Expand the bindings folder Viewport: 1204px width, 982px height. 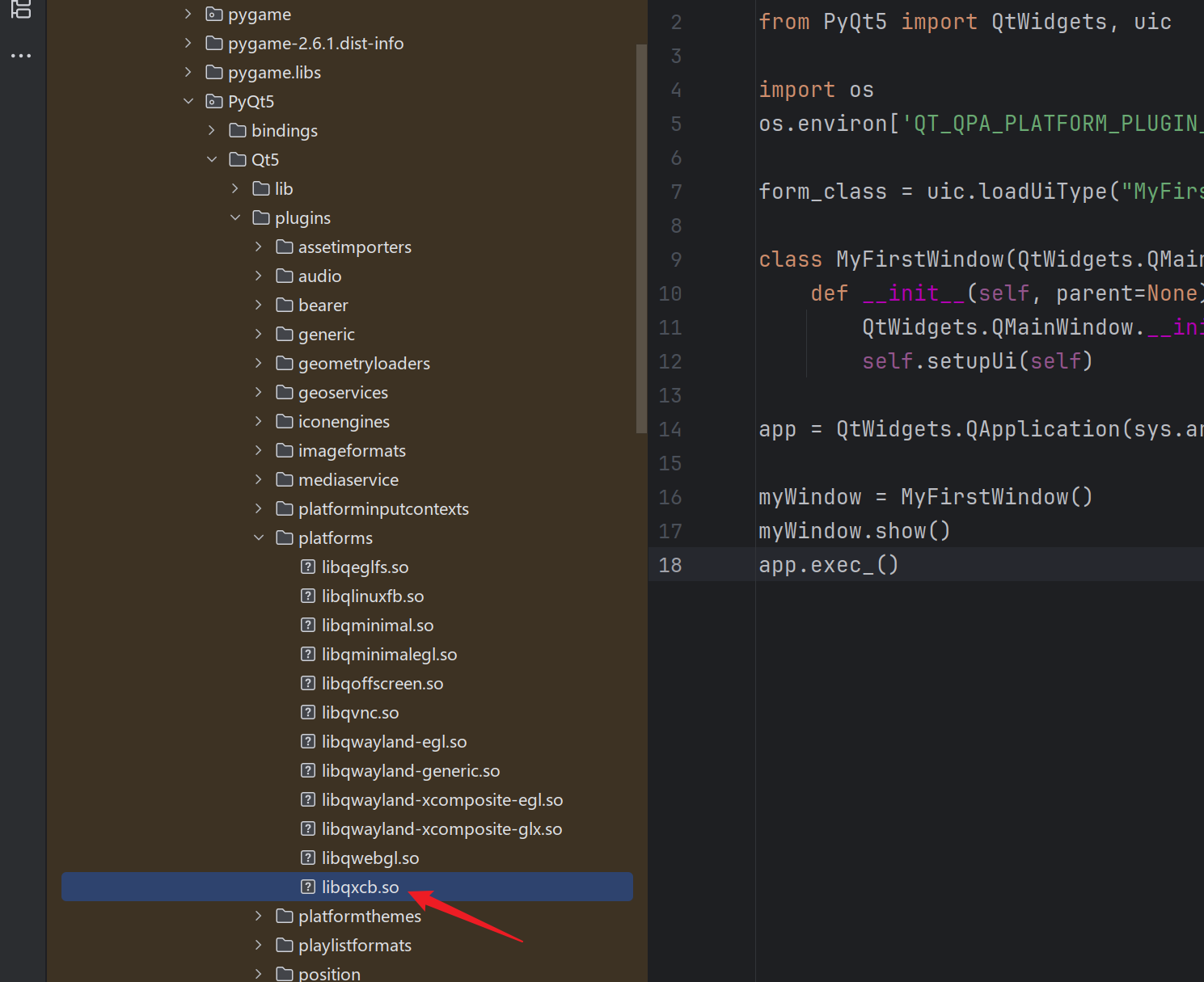[x=212, y=130]
